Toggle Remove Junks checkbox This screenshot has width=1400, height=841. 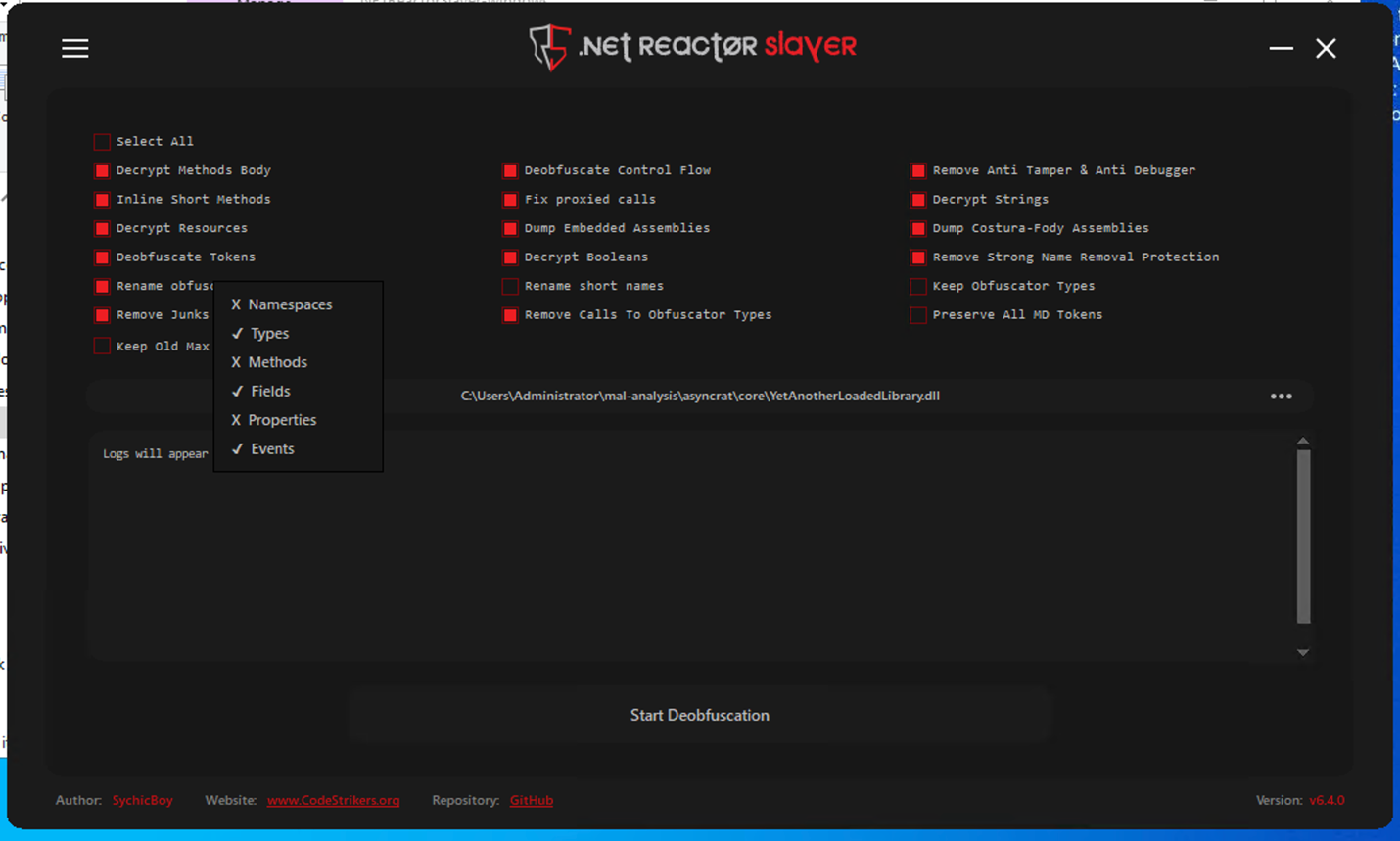click(102, 315)
